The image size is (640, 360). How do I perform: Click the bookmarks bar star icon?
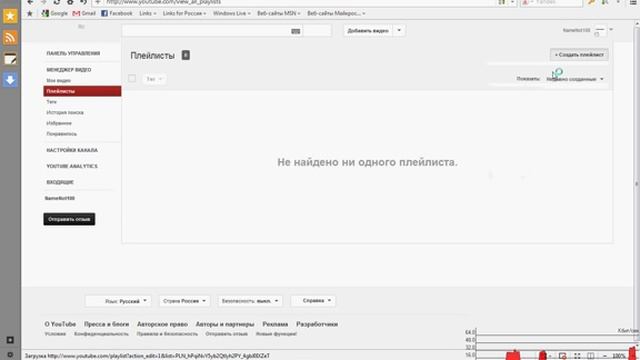[x=29, y=13]
